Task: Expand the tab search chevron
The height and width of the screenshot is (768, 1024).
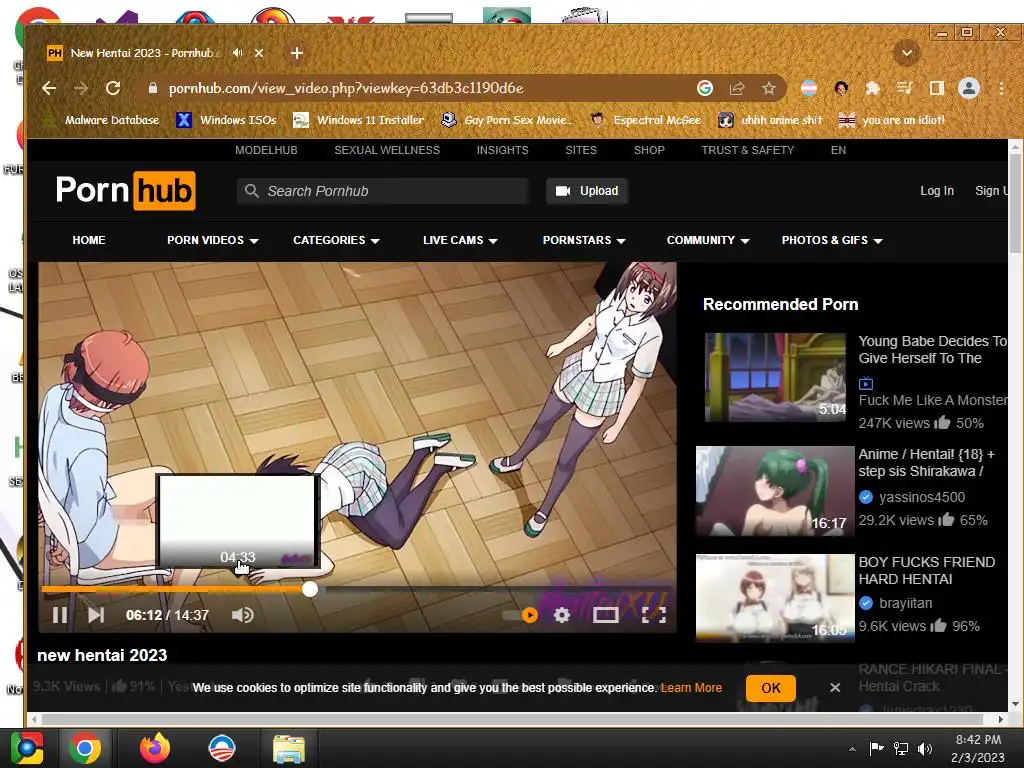Action: 906,53
